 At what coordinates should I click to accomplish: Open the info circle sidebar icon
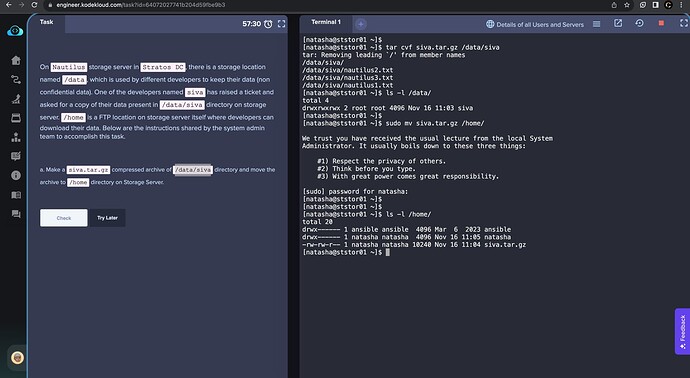click(x=16, y=175)
